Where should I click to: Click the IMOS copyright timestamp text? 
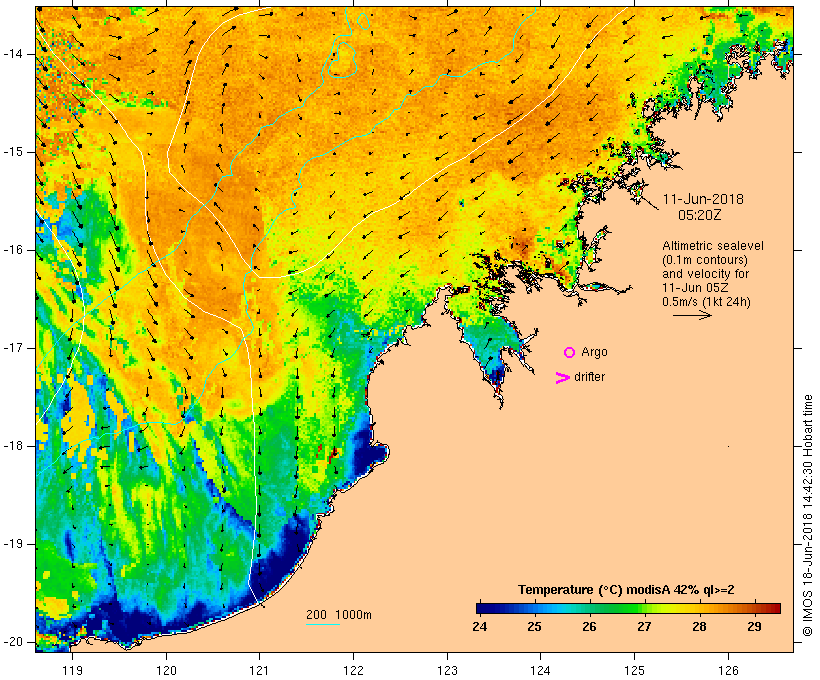coord(807,516)
